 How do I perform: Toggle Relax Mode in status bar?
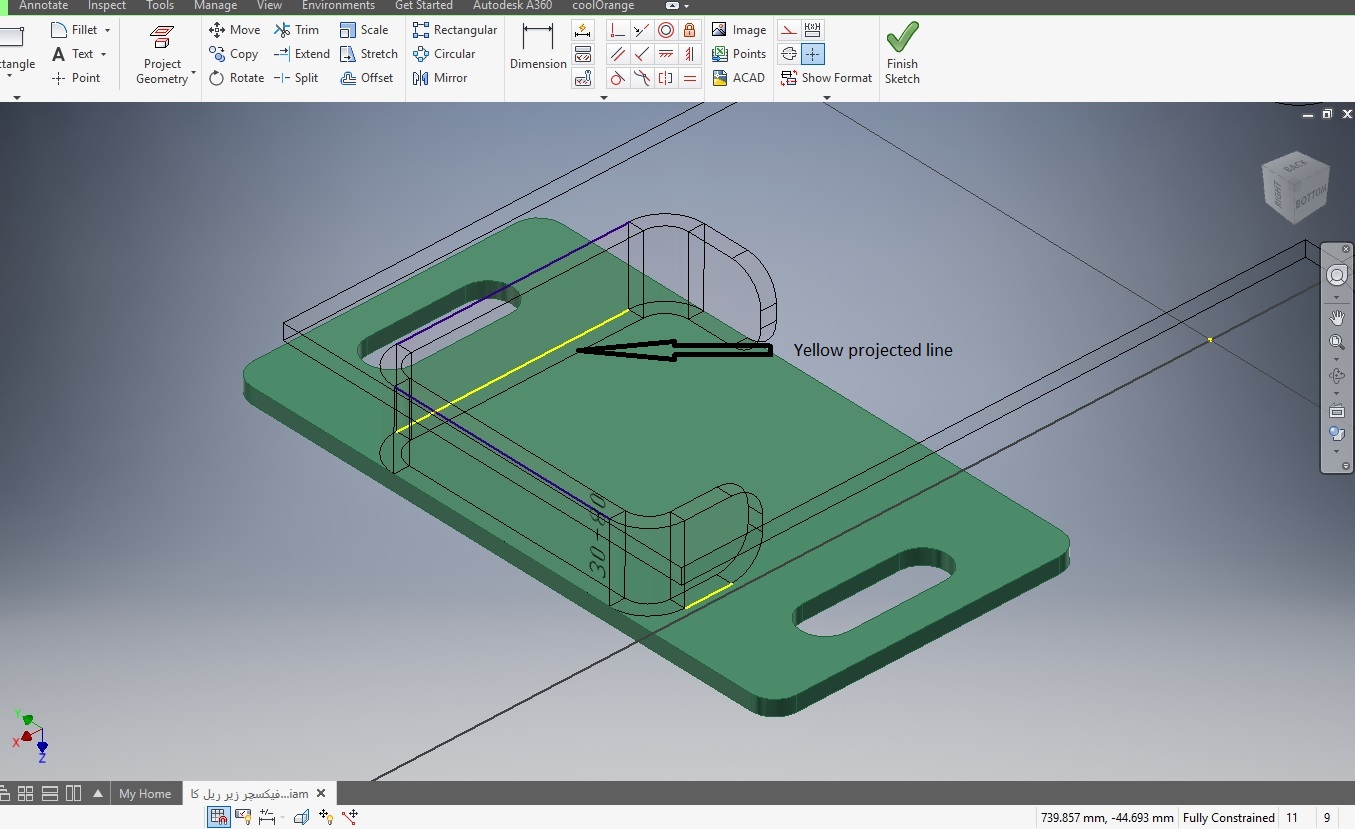coord(349,817)
